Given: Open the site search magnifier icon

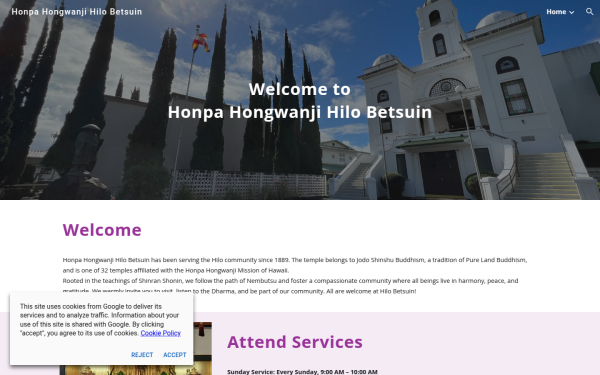Looking at the screenshot, I should coord(589,12).
